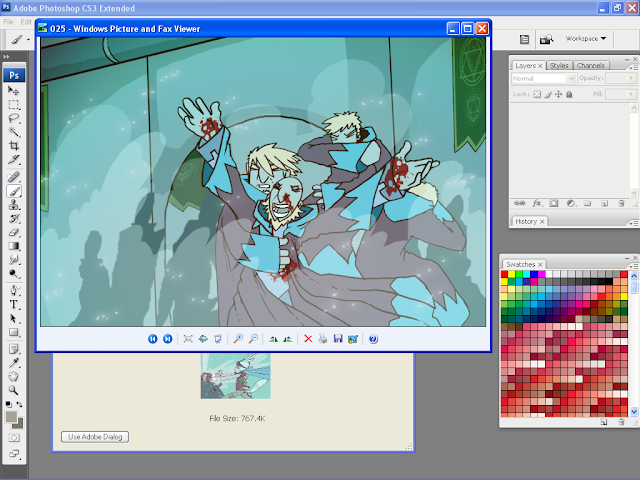This screenshot has width=640, height=480.
Task: Select the Burn tool
Action: point(13,273)
